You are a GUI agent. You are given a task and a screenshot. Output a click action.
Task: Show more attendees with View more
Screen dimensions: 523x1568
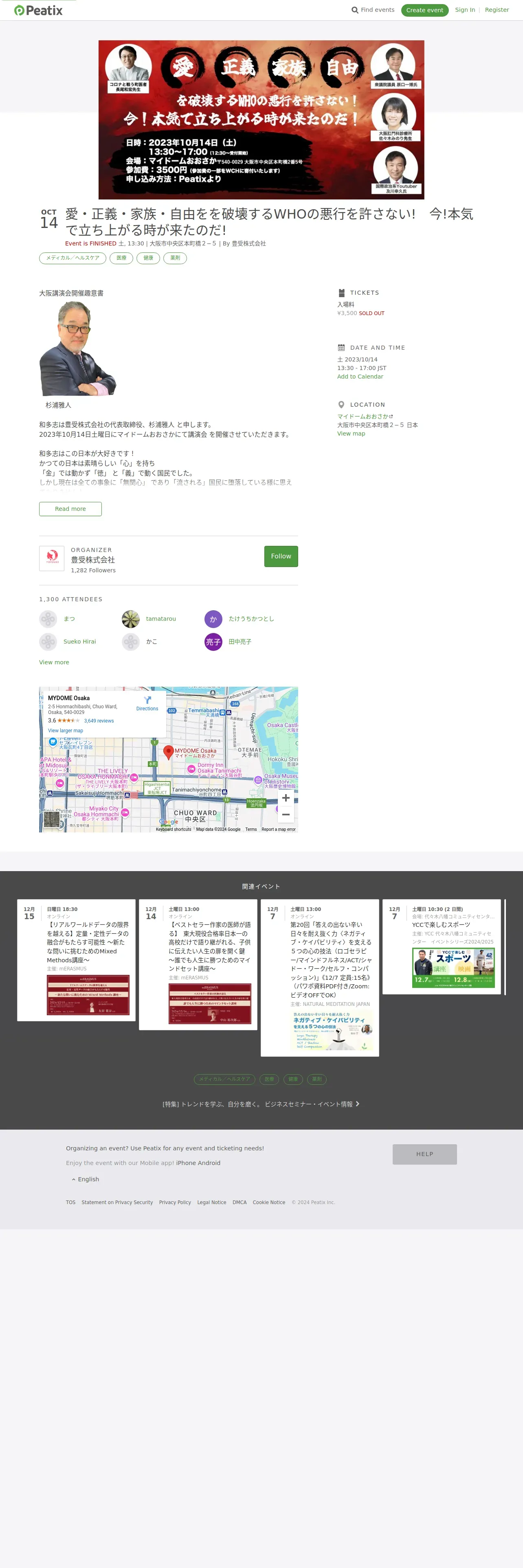coord(54,662)
